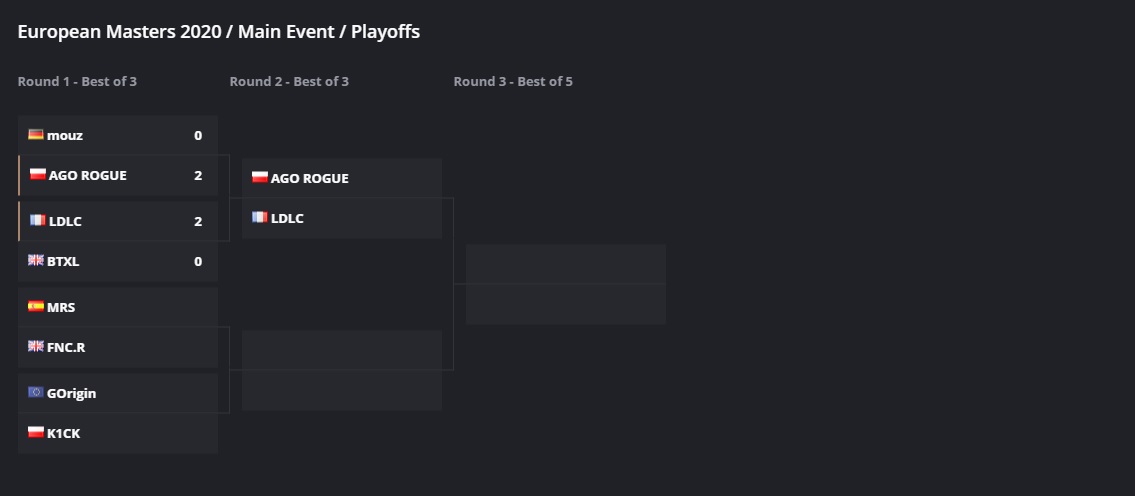Click mouz's score of 0
The width and height of the screenshot is (1135, 496).
198,136
